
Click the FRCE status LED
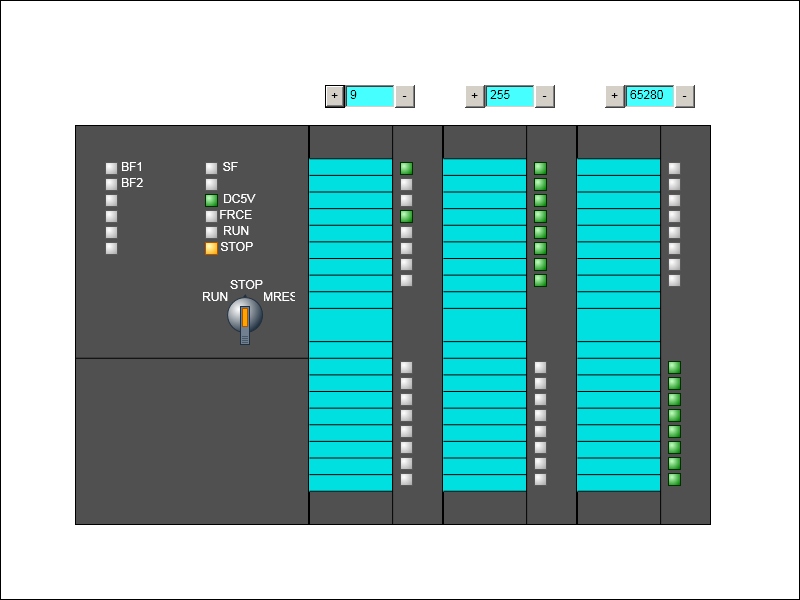(x=211, y=216)
